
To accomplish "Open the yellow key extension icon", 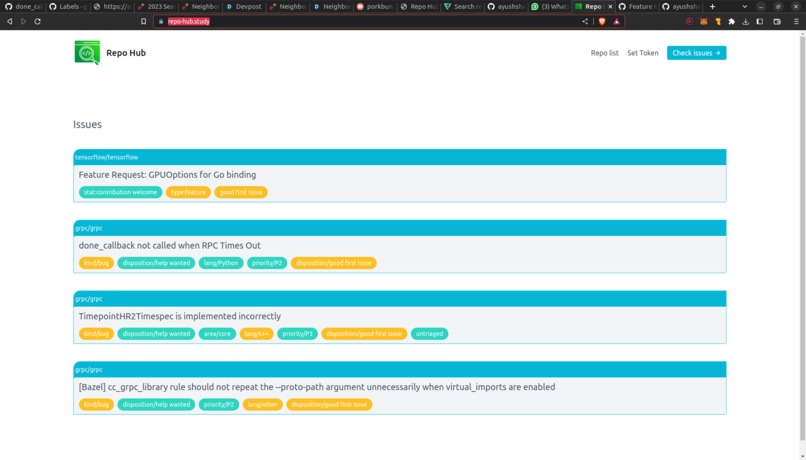I will 718,22.
